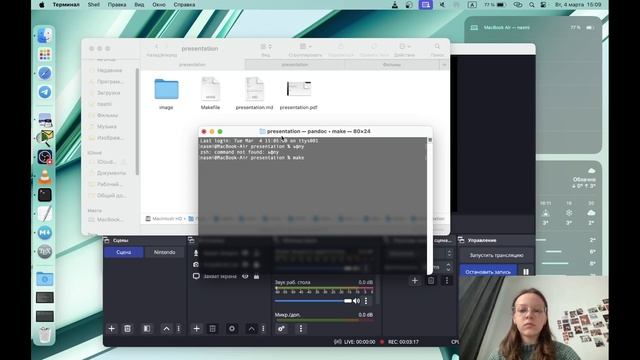Screen dimensions: 640x360
Task: Move scene up with arrow icon
Action: (x=167, y=329)
